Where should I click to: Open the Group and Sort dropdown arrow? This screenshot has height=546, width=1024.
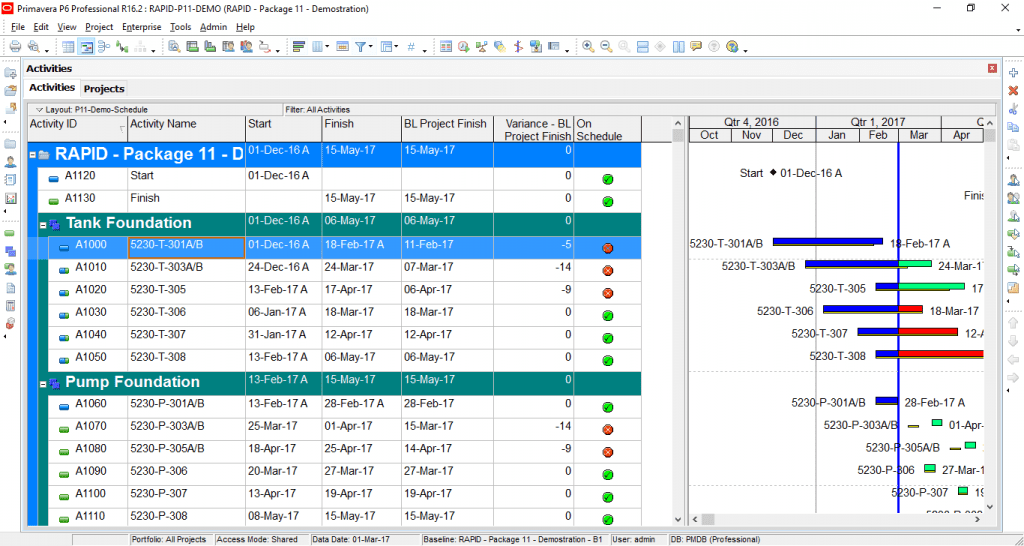[396, 47]
